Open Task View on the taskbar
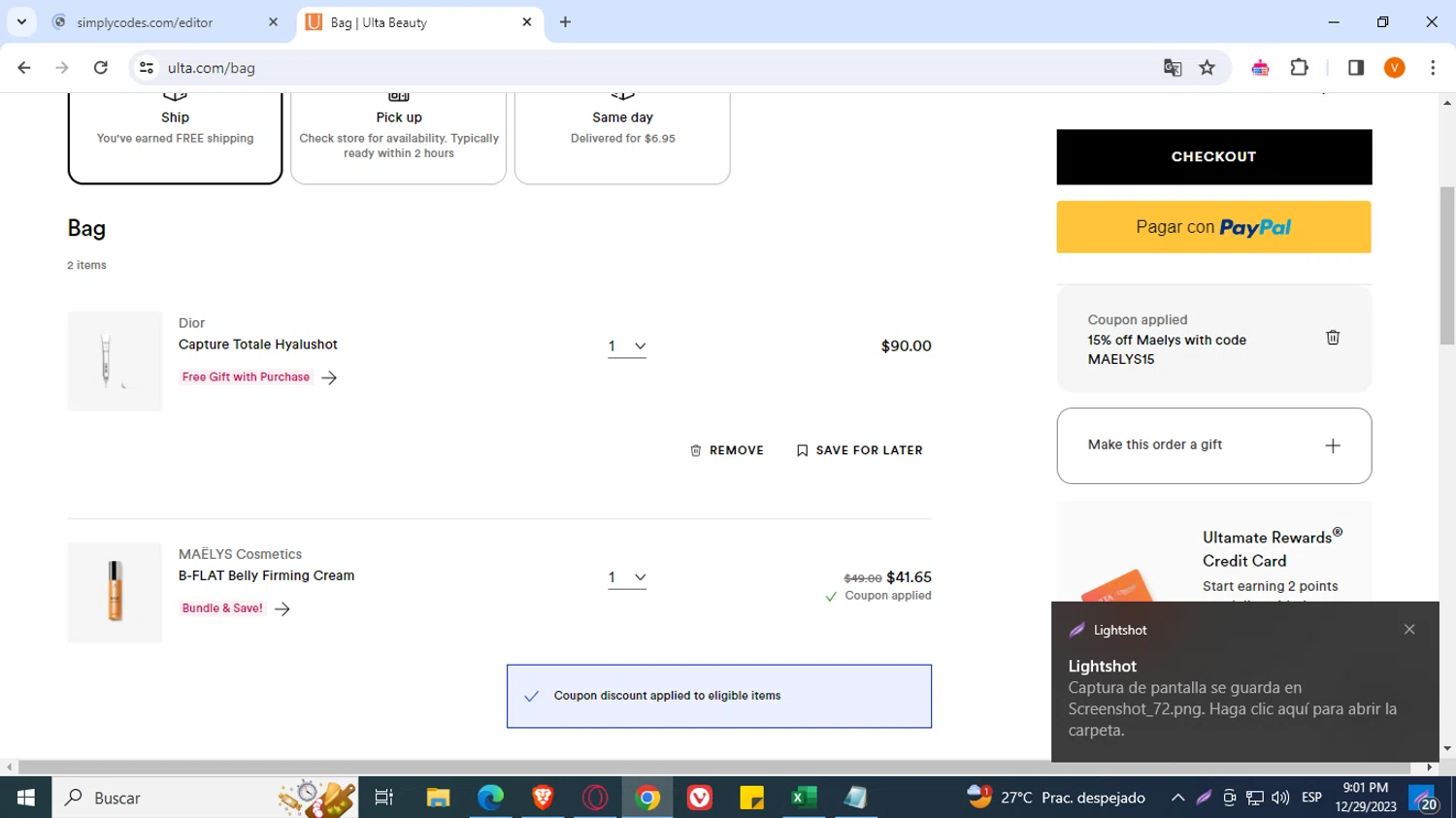This screenshot has width=1456, height=818. click(384, 798)
